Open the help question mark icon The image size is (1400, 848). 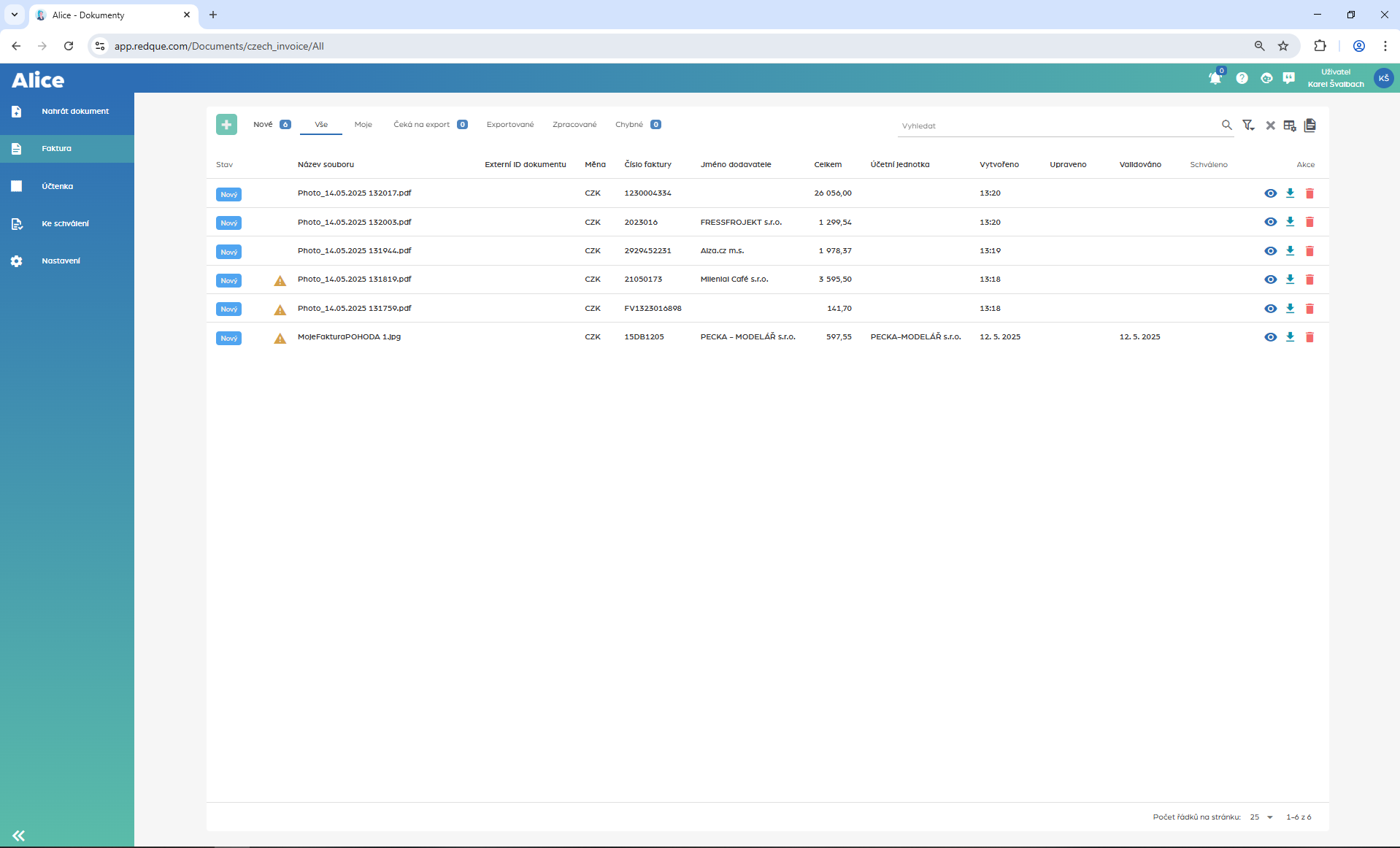(1242, 78)
